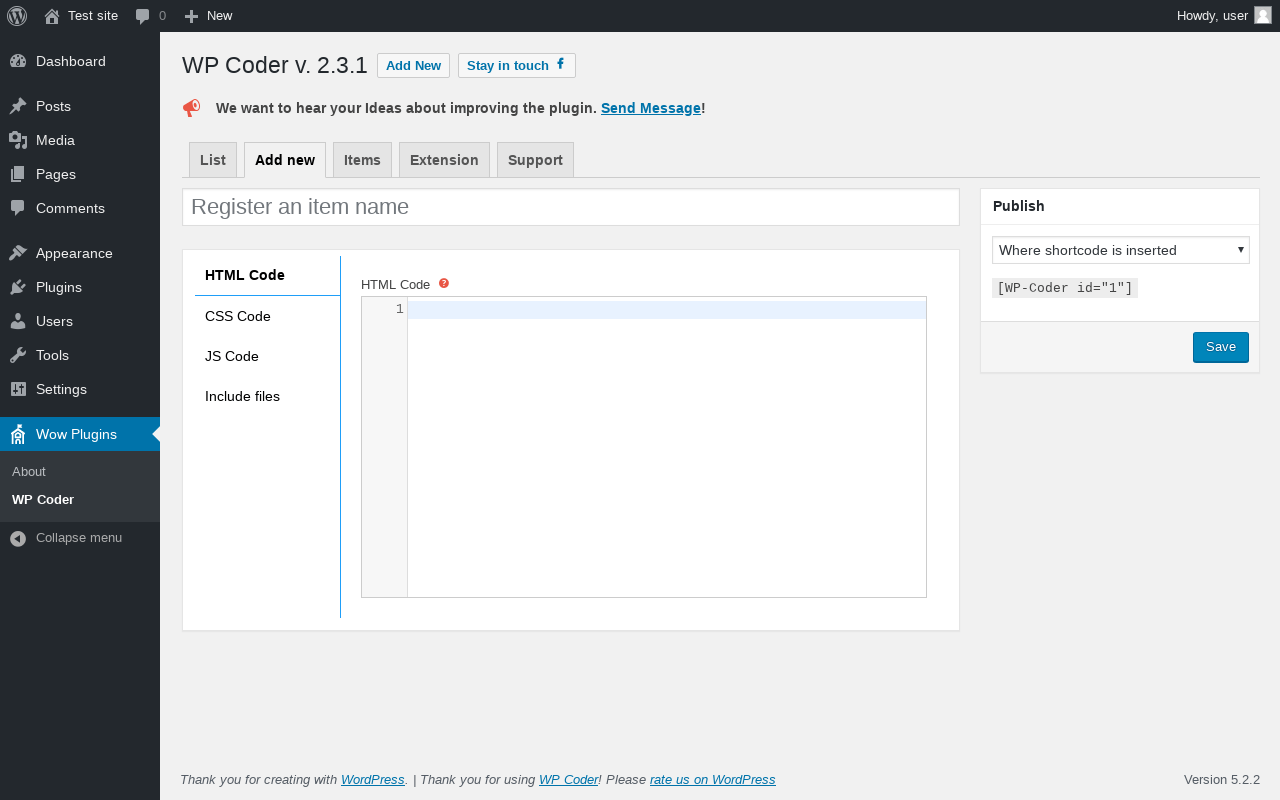Switch to the CSS Code section
1280x800 pixels.
click(267, 316)
